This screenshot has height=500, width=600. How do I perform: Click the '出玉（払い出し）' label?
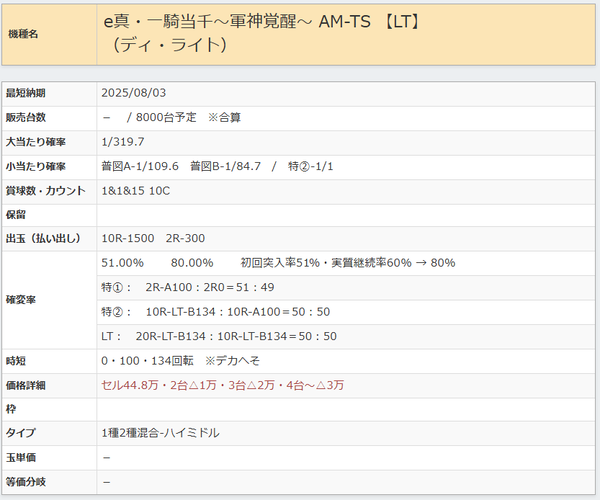pos(43,238)
